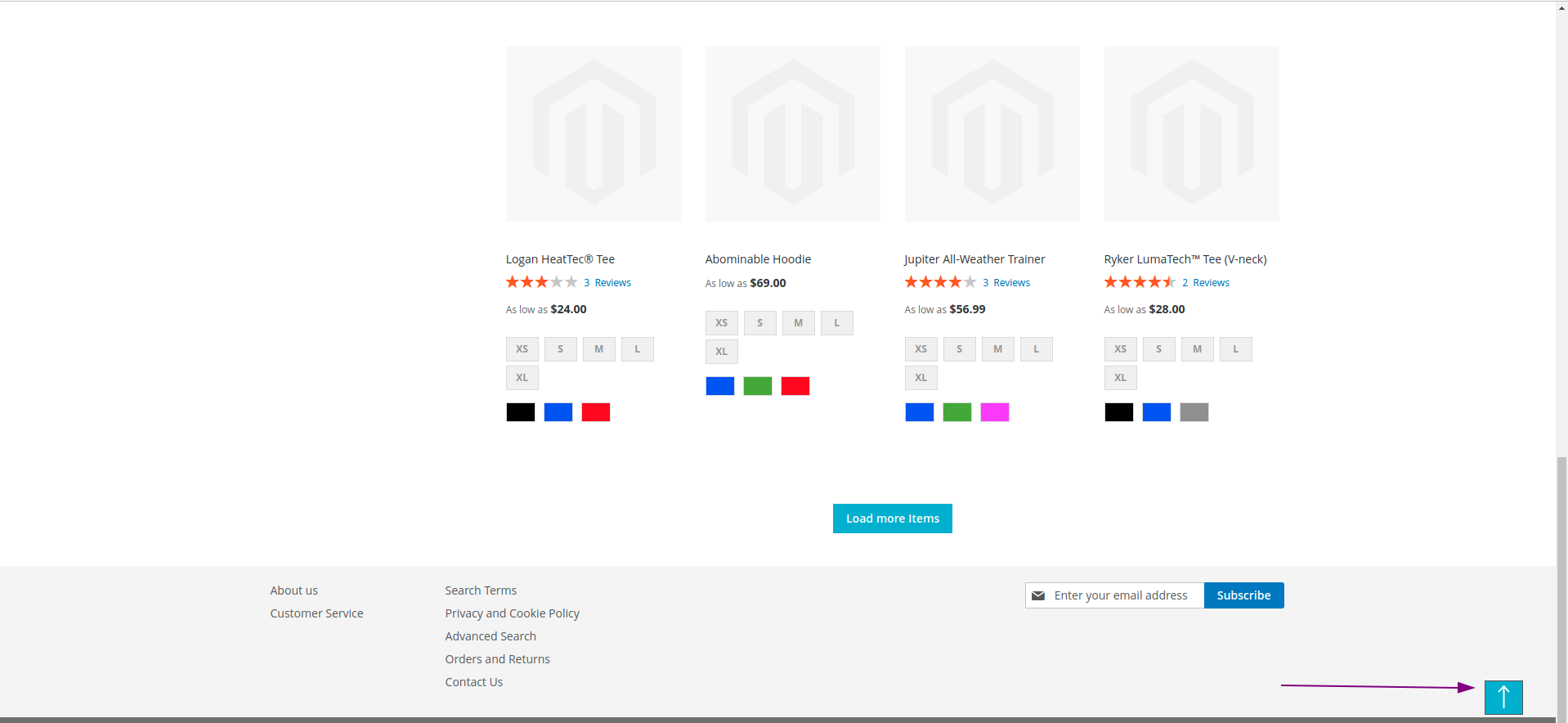Select size M for Ryker LumaTech Tee

[x=1198, y=349]
